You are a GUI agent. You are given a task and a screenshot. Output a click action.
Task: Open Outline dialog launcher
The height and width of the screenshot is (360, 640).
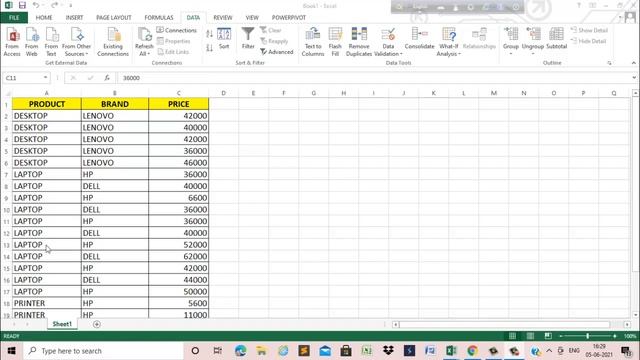coord(609,63)
